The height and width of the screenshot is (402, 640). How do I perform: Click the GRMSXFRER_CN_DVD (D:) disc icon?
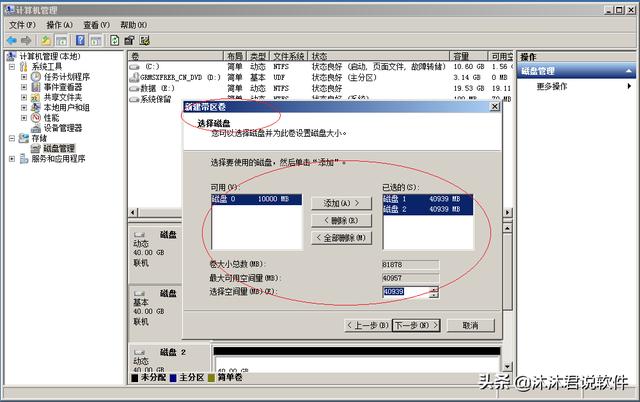(134, 78)
